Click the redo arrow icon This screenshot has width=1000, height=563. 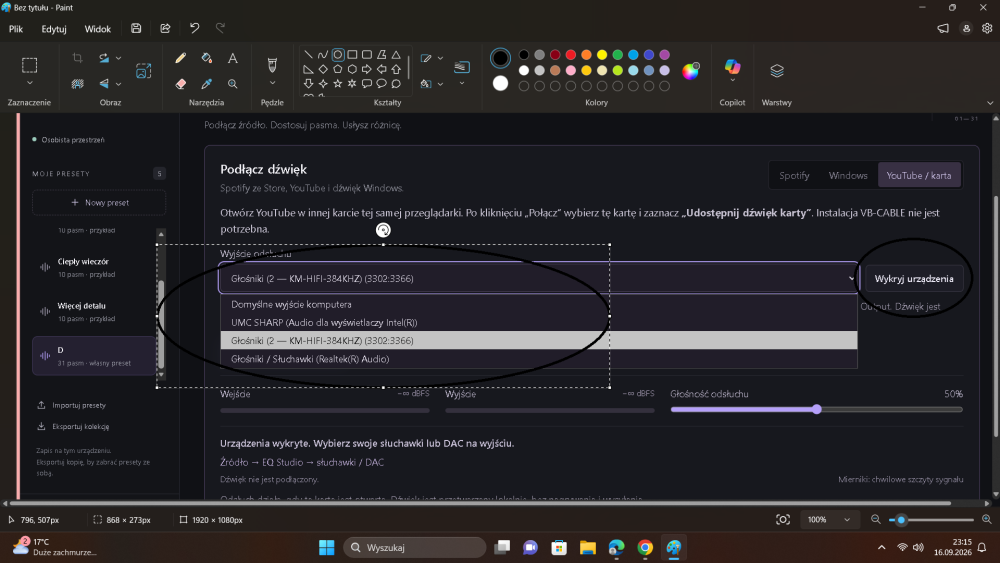tap(221, 28)
